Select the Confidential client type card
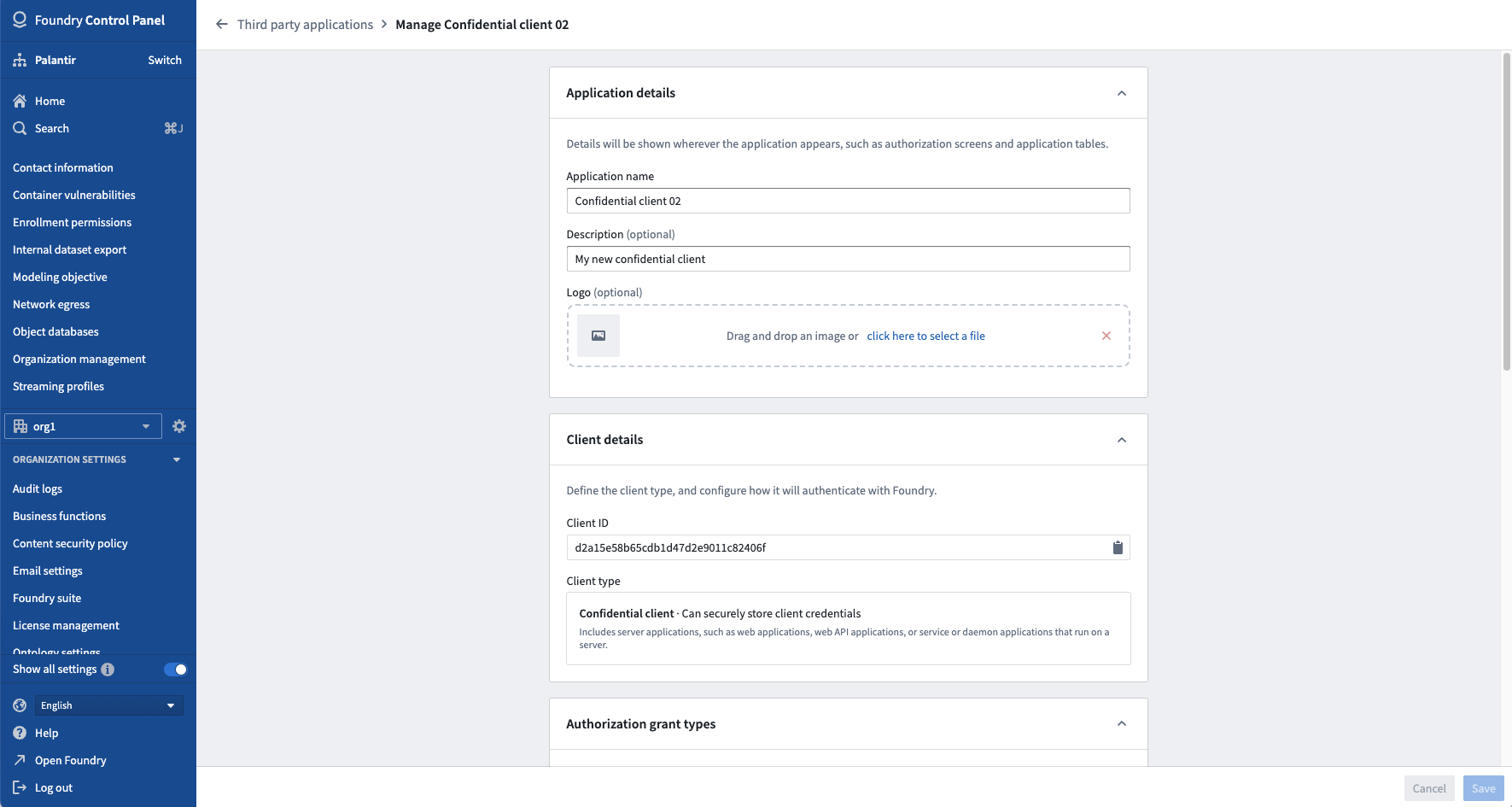Screen dimensions: 1512x807 pos(848,629)
